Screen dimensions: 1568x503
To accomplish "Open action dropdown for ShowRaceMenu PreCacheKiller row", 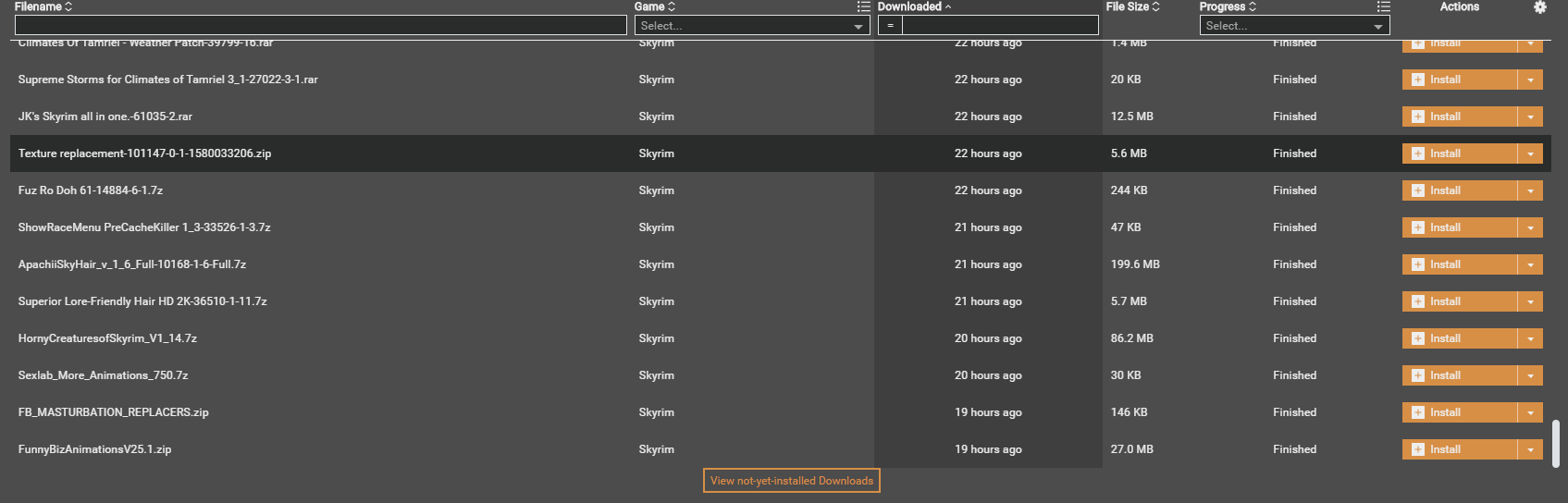I will (1530, 227).
